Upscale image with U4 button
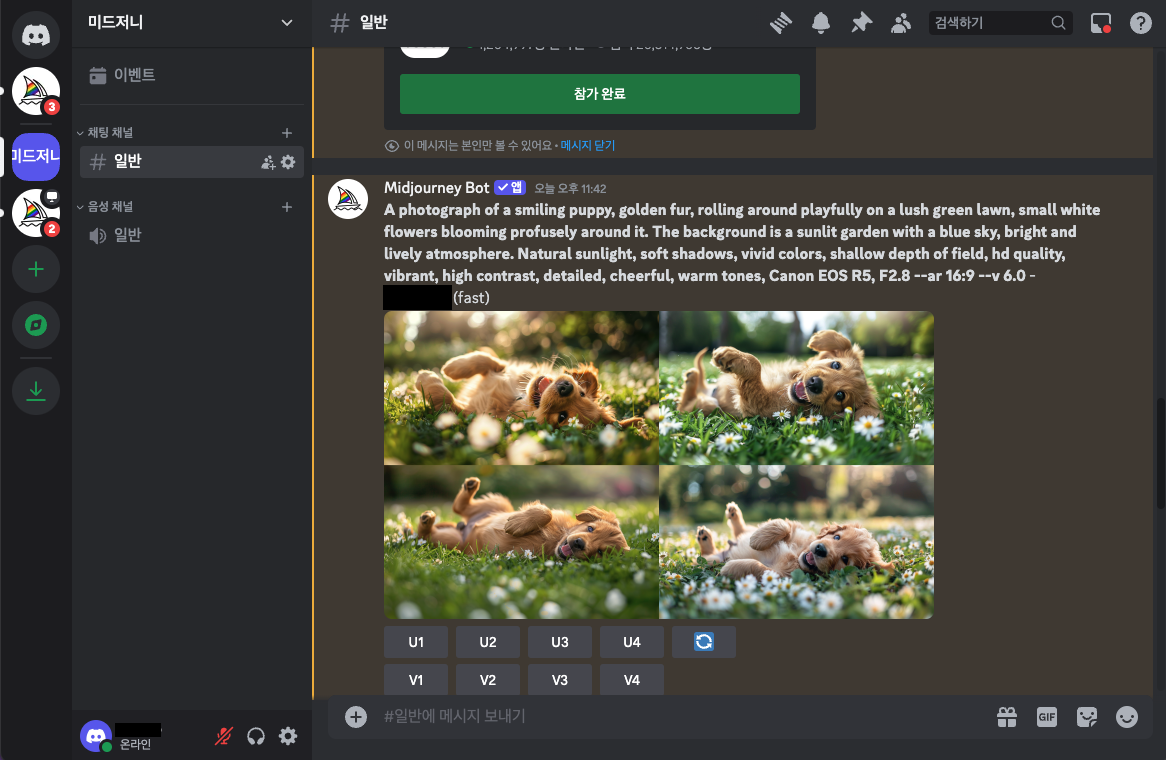 631,642
